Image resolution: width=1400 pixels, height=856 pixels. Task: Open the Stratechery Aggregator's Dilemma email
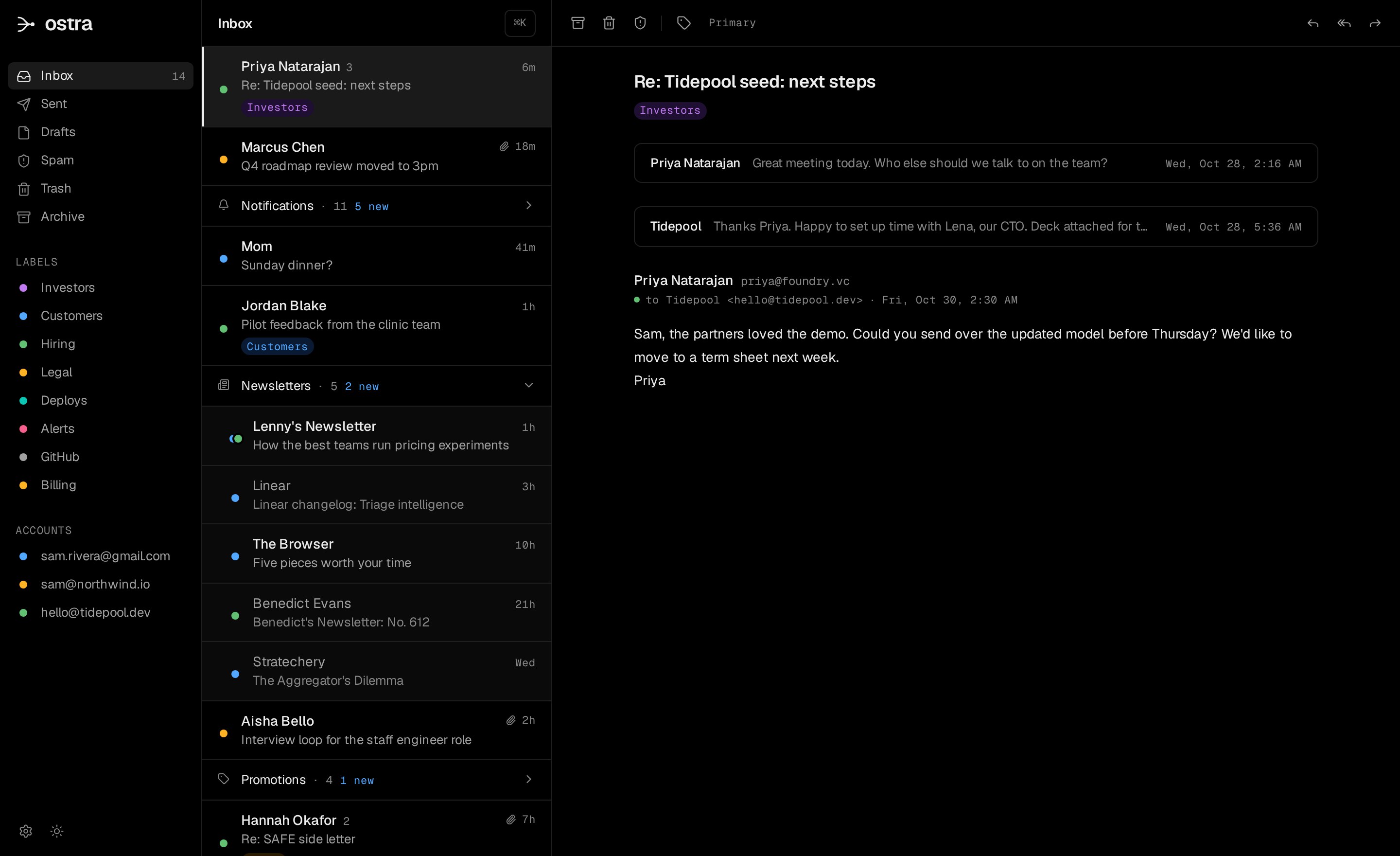[x=377, y=671]
